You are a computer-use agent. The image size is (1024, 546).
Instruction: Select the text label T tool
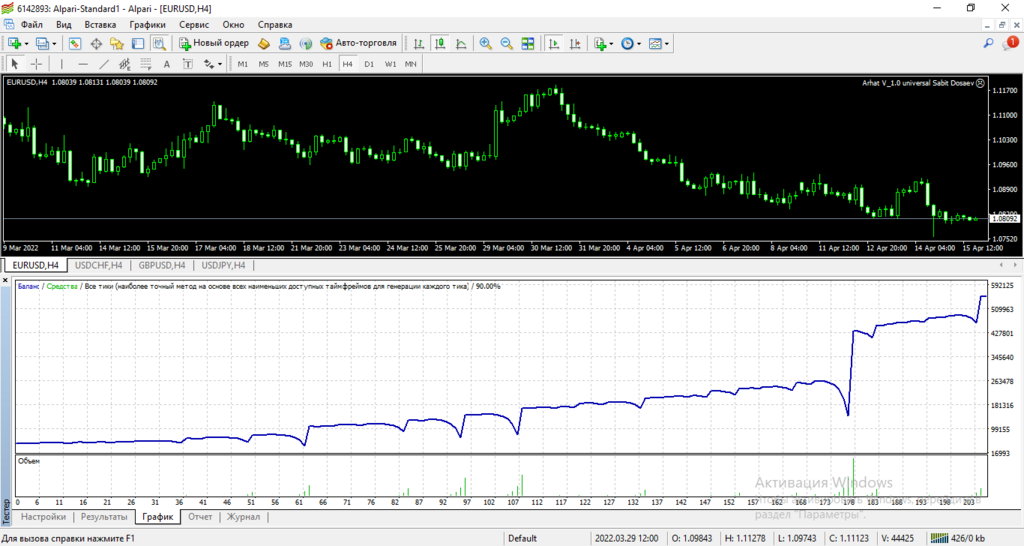[x=187, y=64]
